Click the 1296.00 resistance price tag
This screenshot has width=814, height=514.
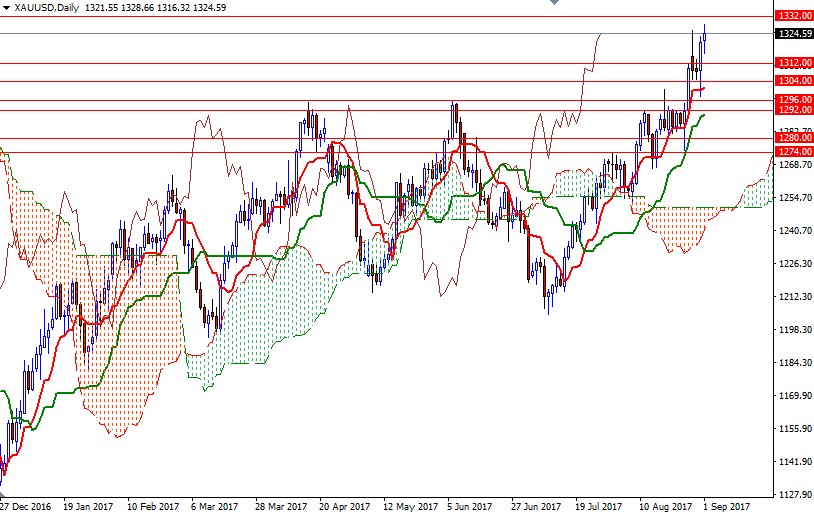click(x=793, y=100)
